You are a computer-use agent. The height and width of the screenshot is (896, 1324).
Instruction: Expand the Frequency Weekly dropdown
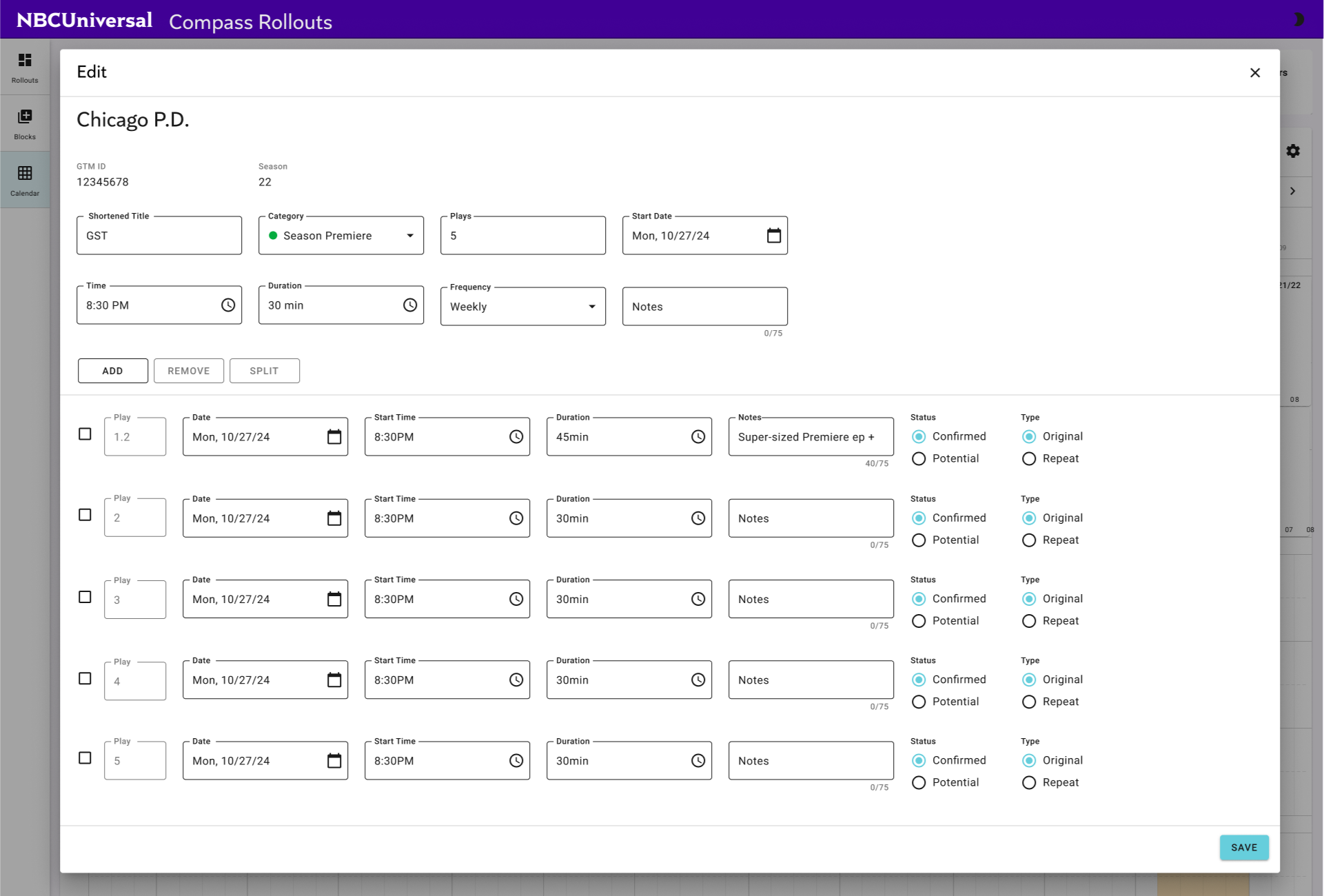coord(523,307)
